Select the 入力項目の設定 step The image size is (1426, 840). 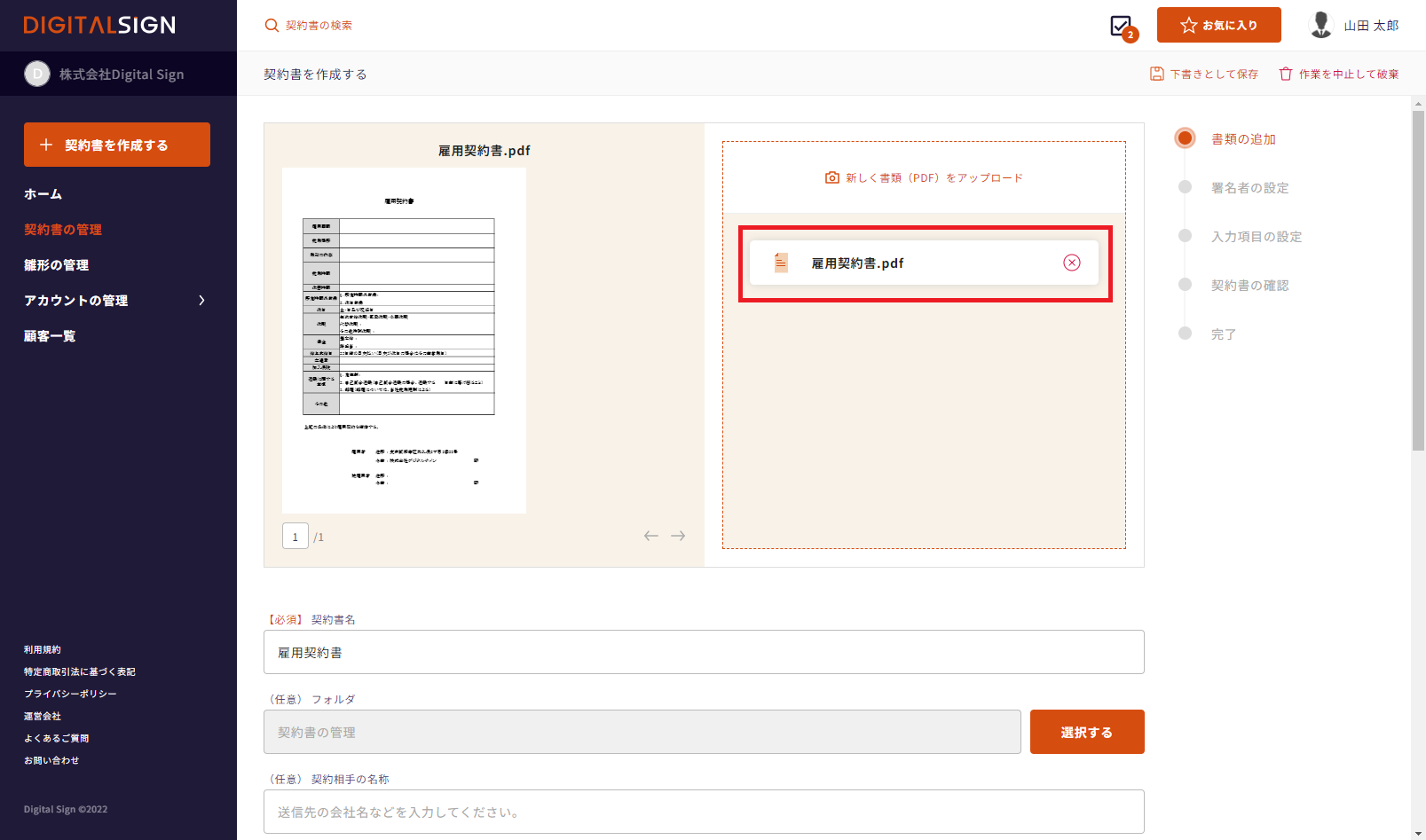coord(1256,237)
